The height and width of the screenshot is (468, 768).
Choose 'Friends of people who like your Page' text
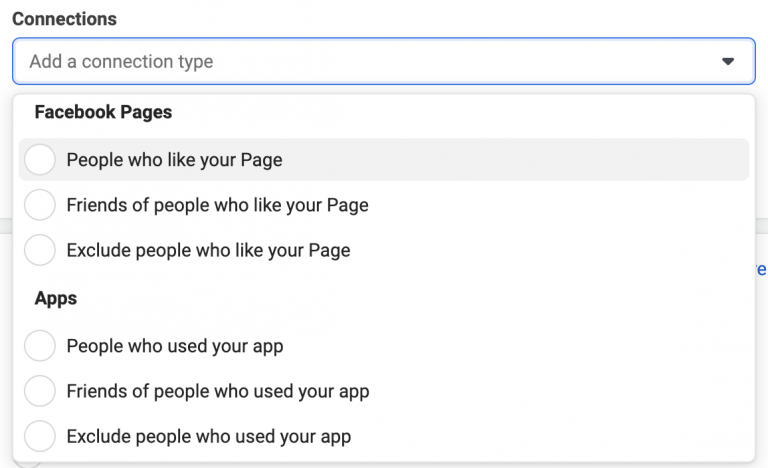217,205
